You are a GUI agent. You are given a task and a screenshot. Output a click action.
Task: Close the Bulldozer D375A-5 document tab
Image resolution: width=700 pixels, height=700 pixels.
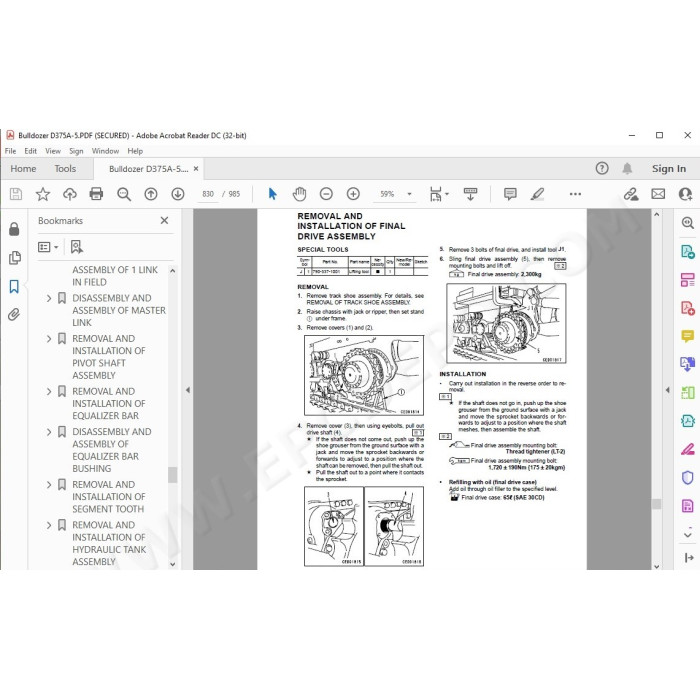click(196, 169)
